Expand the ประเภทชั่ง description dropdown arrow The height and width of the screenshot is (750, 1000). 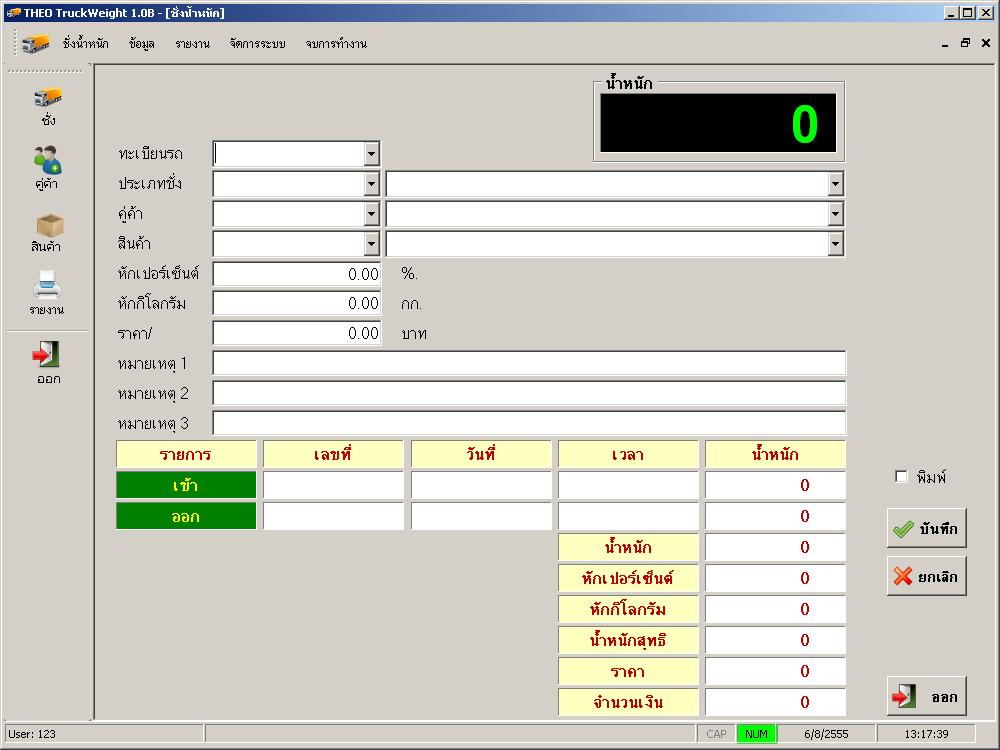pyautogui.click(x=835, y=184)
